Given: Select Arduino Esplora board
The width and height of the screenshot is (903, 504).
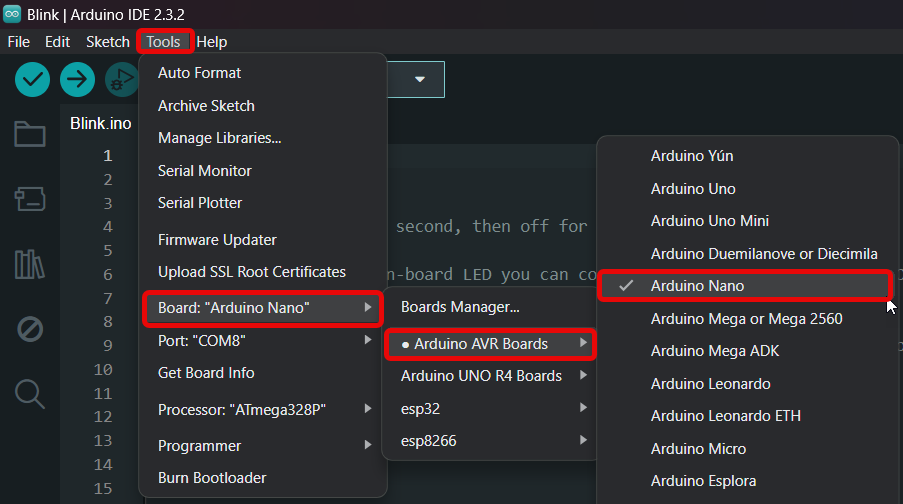Looking at the screenshot, I should (746, 482).
